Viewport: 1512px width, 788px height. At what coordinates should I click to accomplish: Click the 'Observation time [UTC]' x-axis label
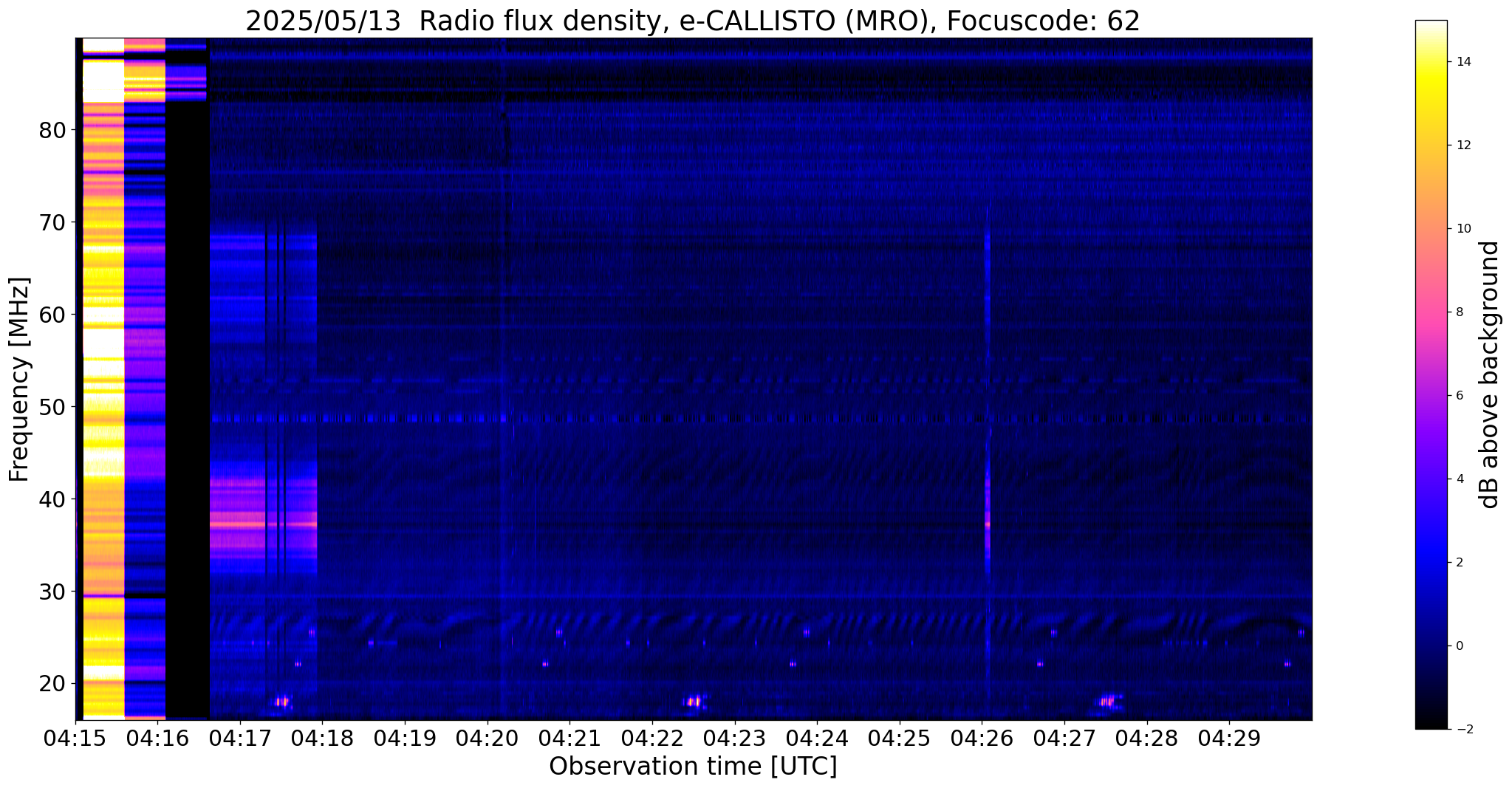click(x=693, y=767)
